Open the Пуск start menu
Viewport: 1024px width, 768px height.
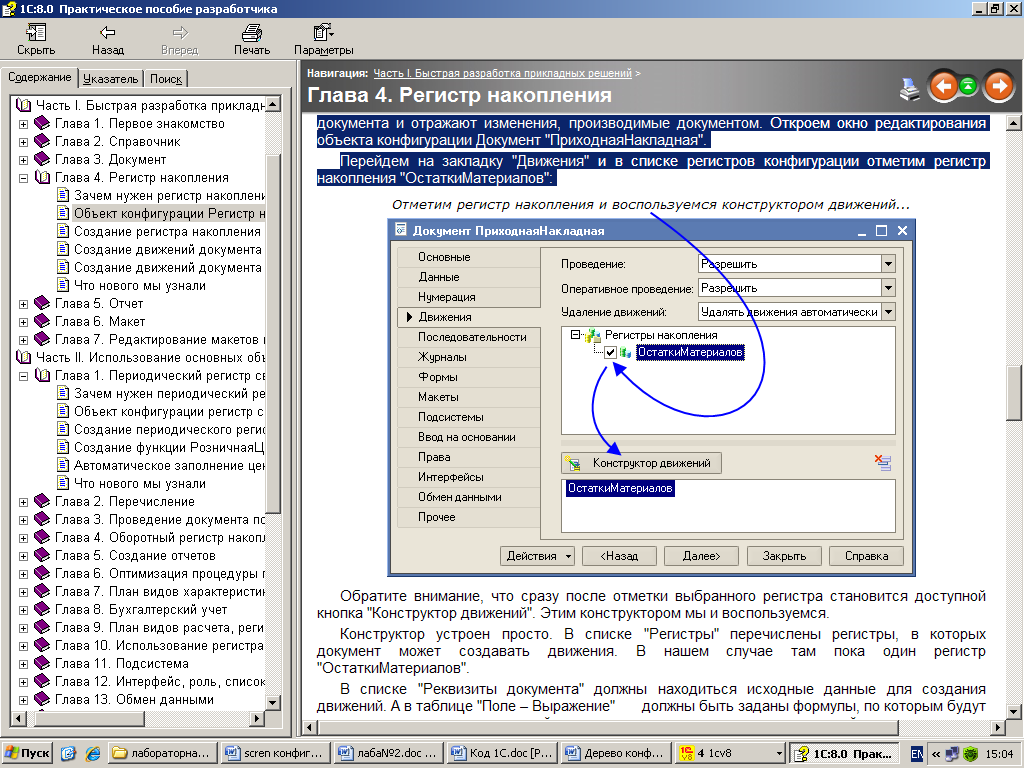tap(27, 753)
